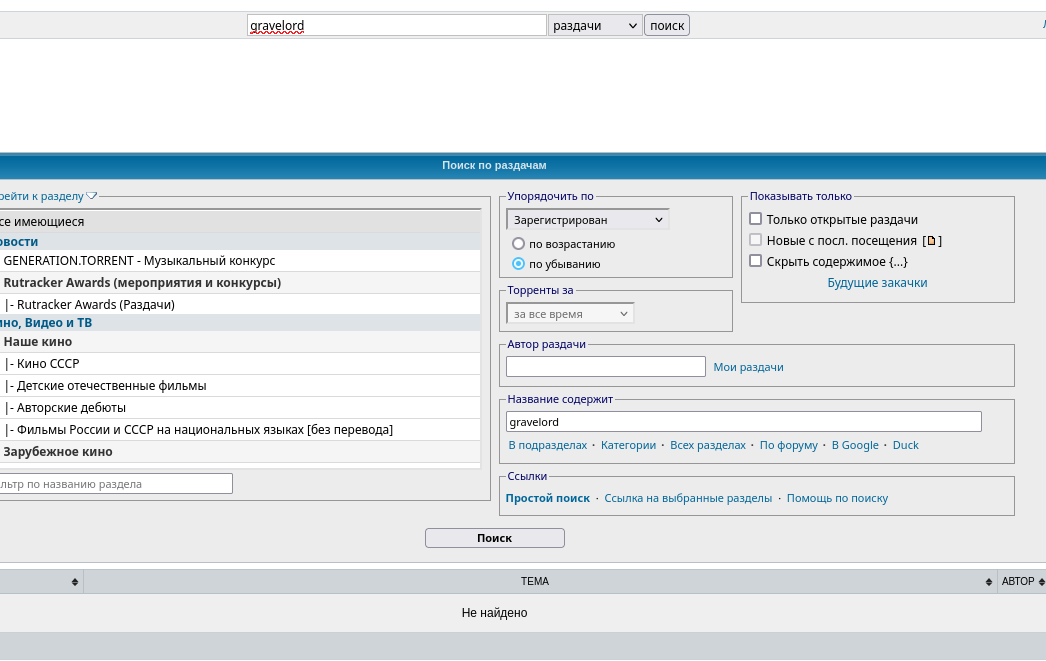The height and width of the screenshot is (661, 1046).
Task: Click the main 'Поиск' submit button
Action: (x=495, y=538)
